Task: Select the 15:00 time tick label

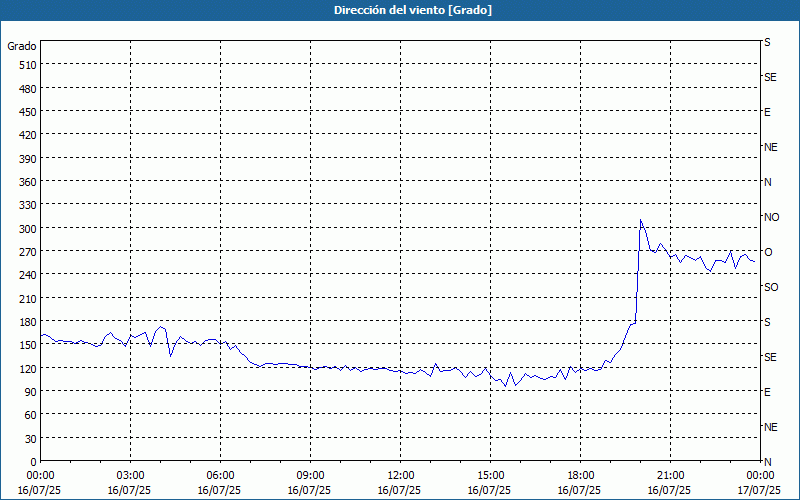Action: pyautogui.click(x=490, y=475)
